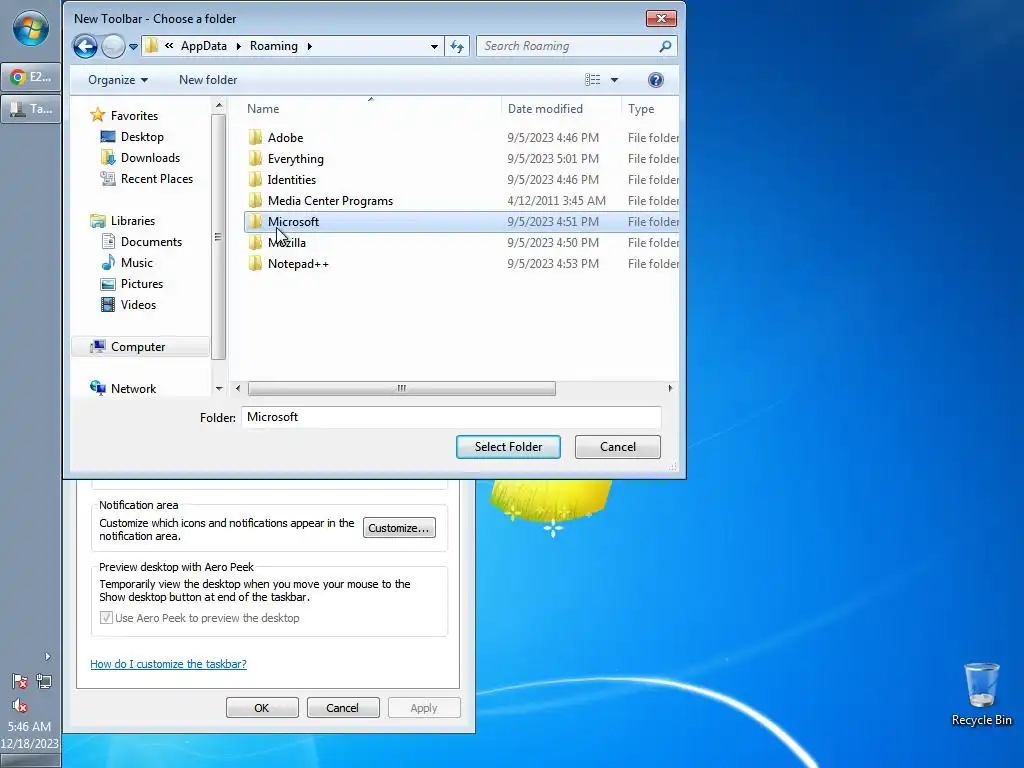Viewport: 1024px width, 768px height.
Task: Click the muted volume tray icon
Action: [x=20, y=706]
